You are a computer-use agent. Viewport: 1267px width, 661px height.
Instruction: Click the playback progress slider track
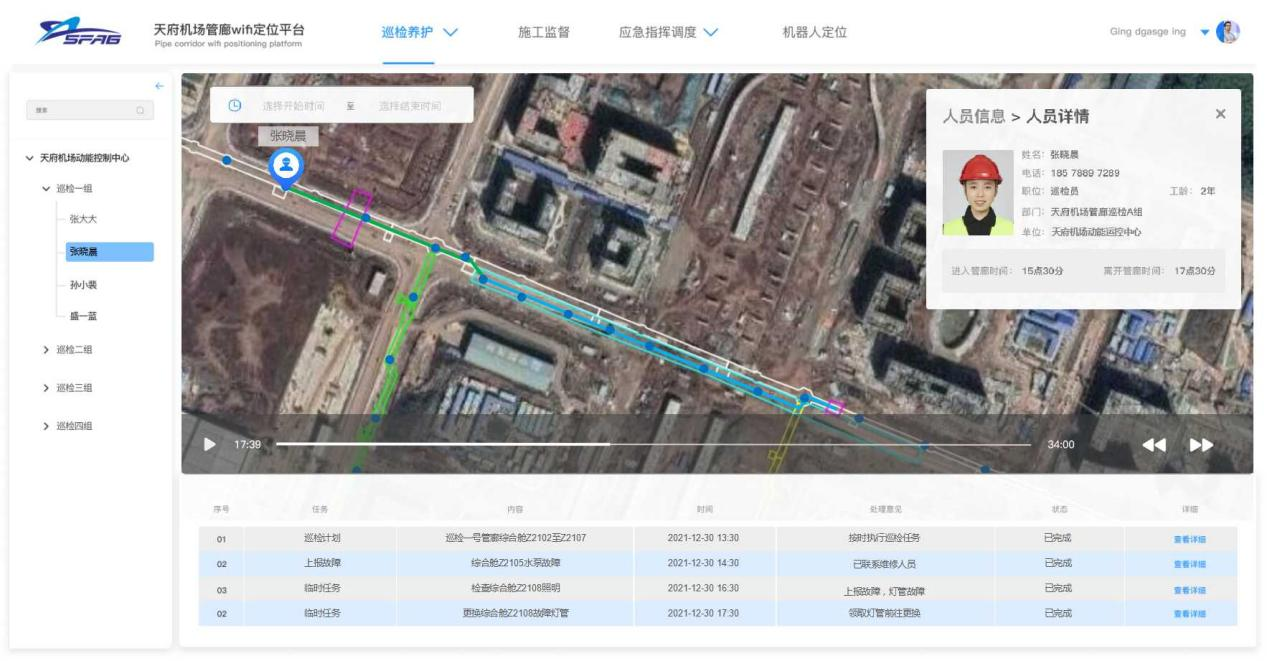[652, 444]
